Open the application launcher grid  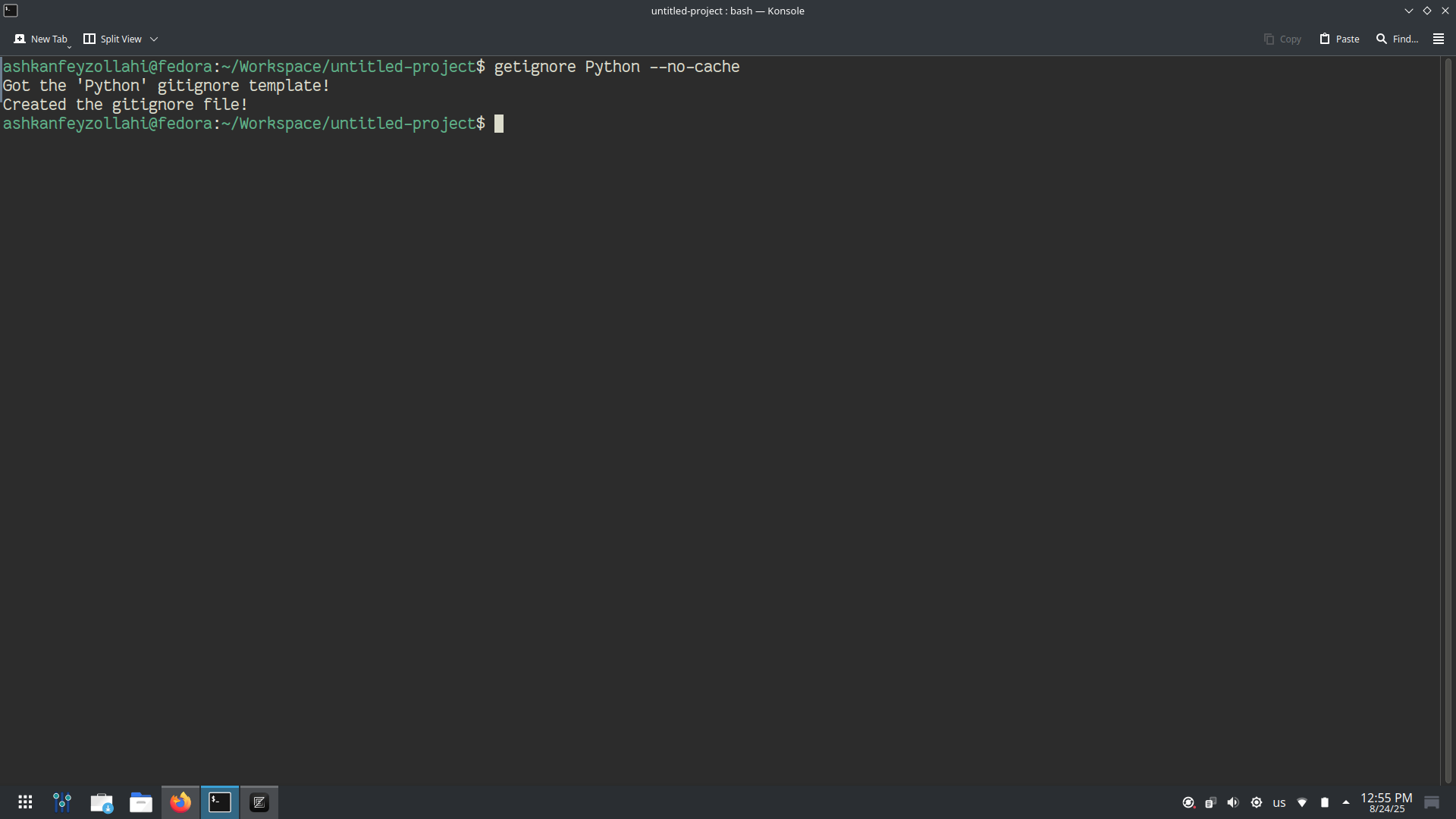pyautogui.click(x=25, y=802)
